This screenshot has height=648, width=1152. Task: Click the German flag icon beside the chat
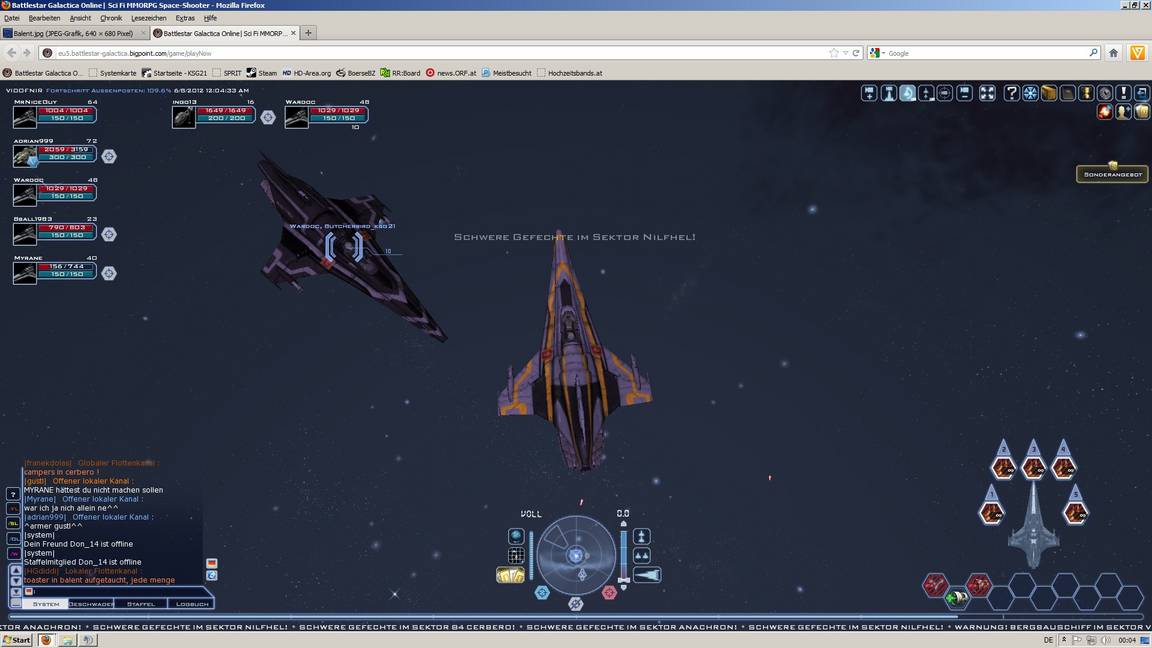click(x=212, y=563)
